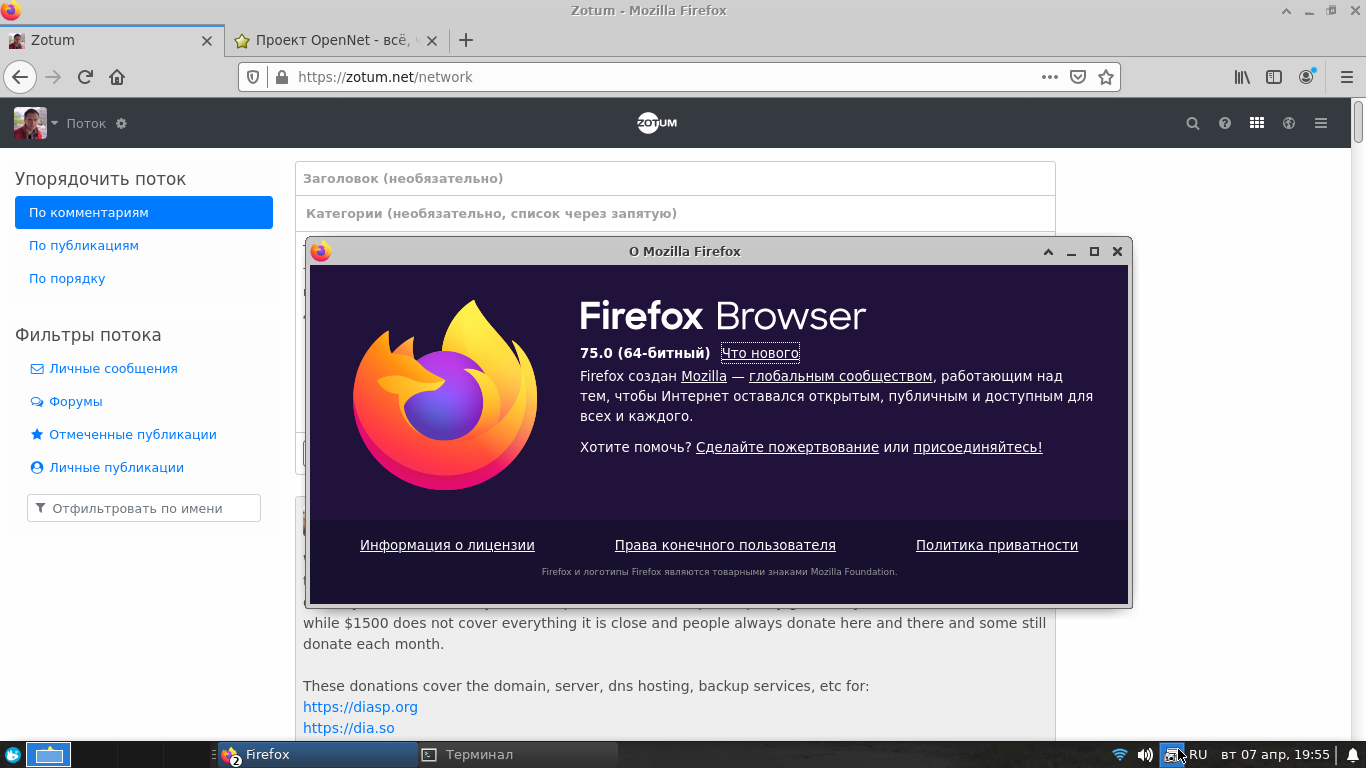Viewport: 1366px width, 768px height.
Task: Bookmark this page with star icon
Action: tap(1106, 77)
